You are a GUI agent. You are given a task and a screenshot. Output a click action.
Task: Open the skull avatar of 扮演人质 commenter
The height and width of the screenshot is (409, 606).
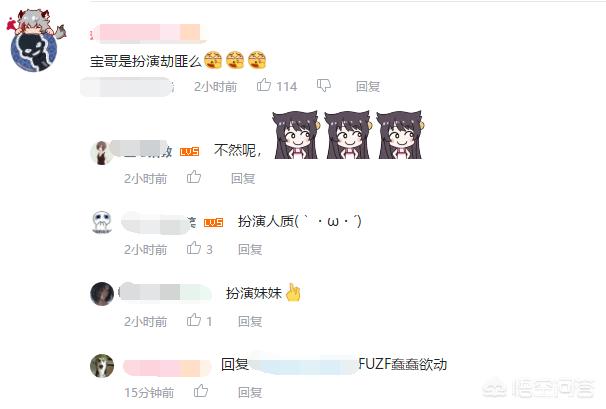tap(102, 222)
